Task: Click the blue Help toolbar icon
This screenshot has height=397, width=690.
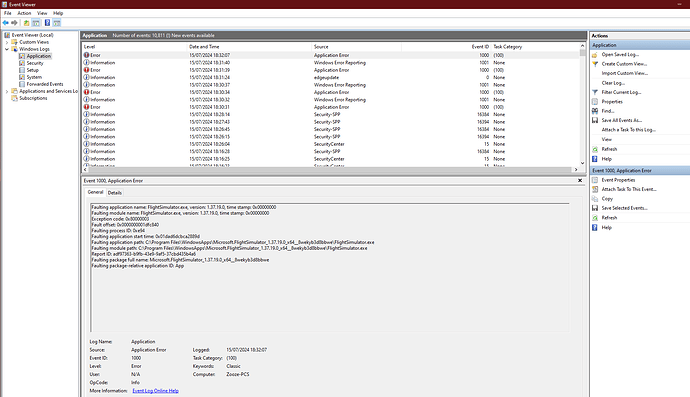Action: (47, 23)
